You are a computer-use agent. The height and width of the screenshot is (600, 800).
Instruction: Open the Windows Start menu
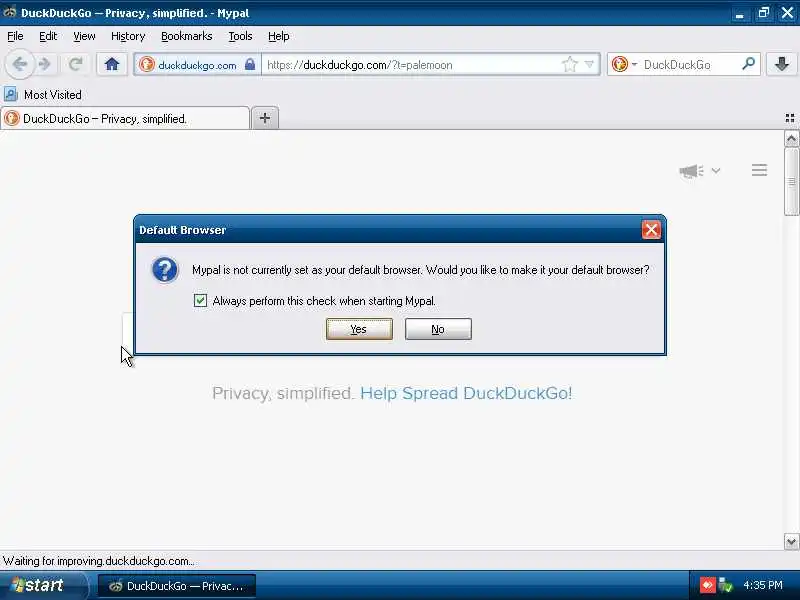point(44,585)
